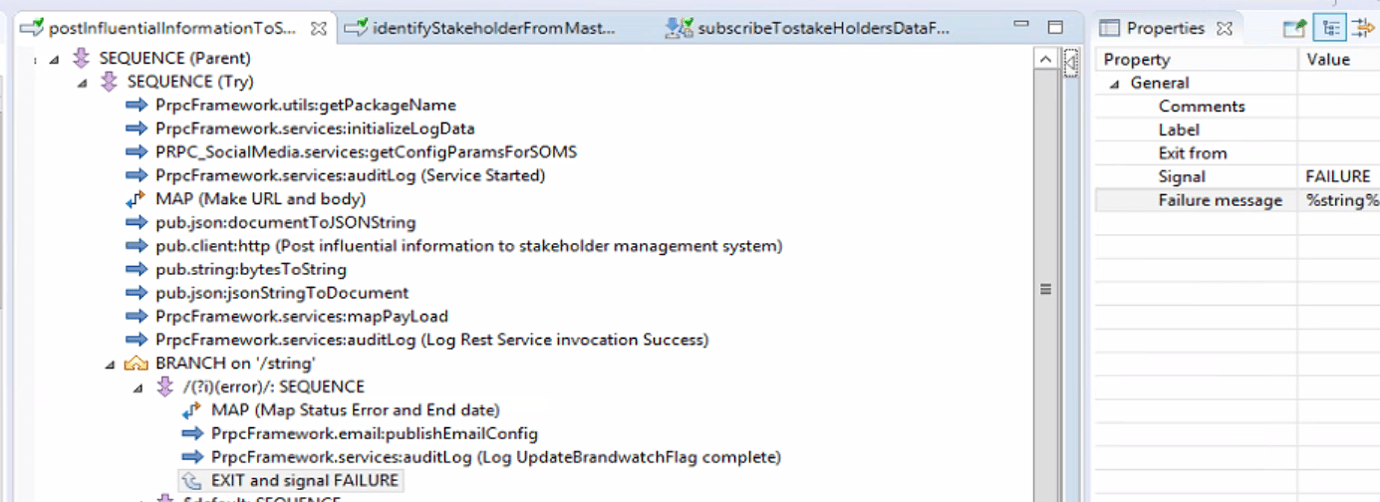
Task: Click the MAP (Map Status Error) step icon
Action: pyautogui.click(x=192, y=410)
